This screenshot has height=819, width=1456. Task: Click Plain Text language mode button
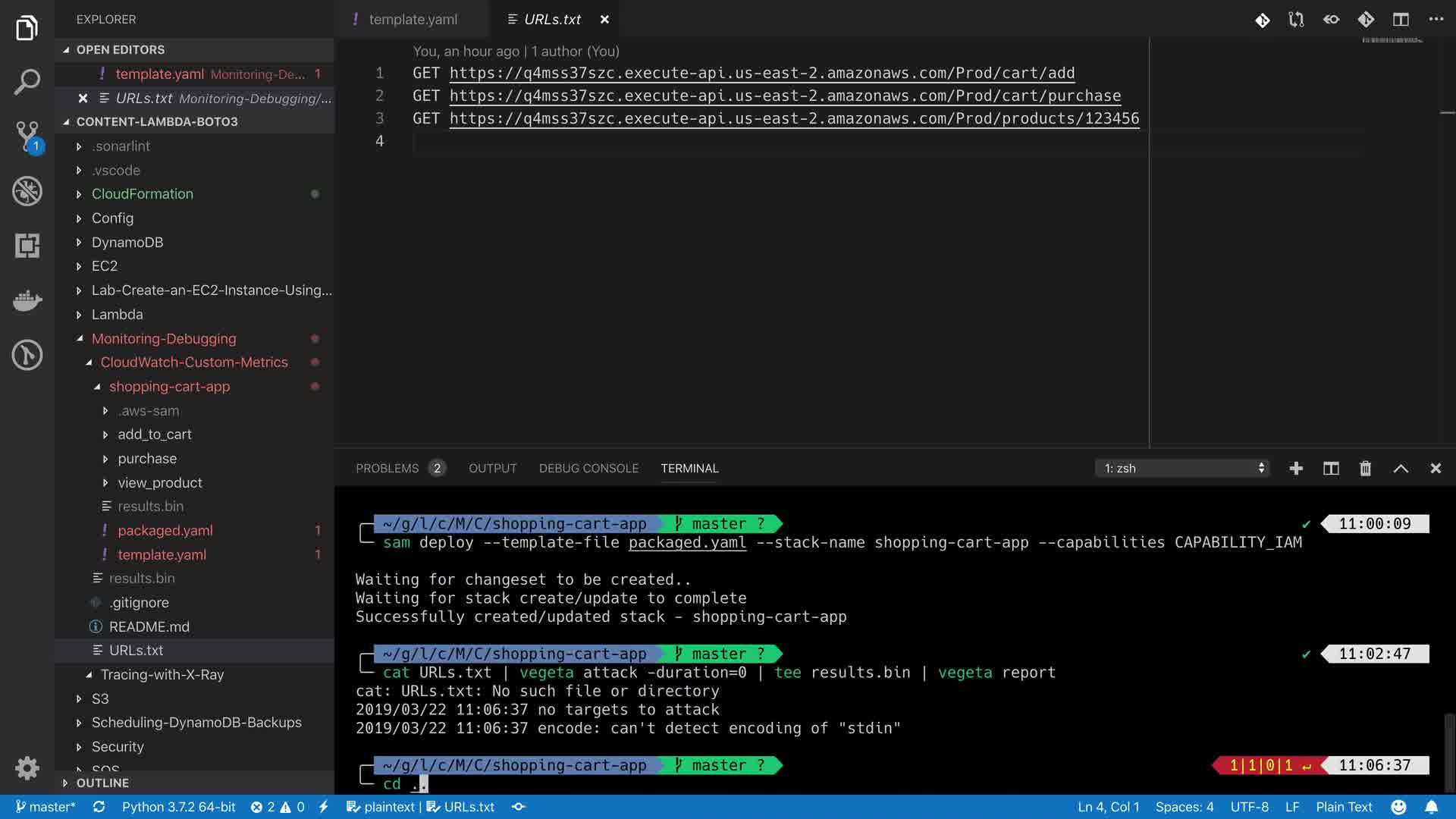pos(1344,807)
